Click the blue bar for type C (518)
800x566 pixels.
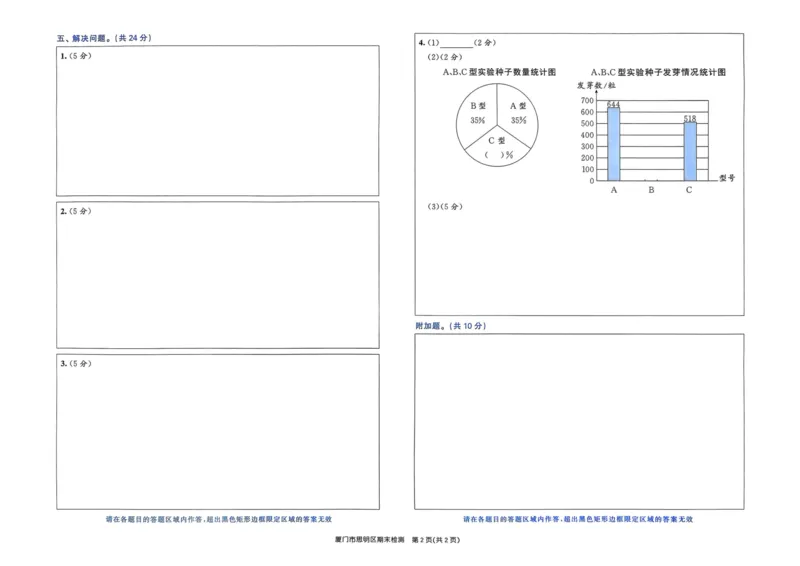tap(689, 151)
